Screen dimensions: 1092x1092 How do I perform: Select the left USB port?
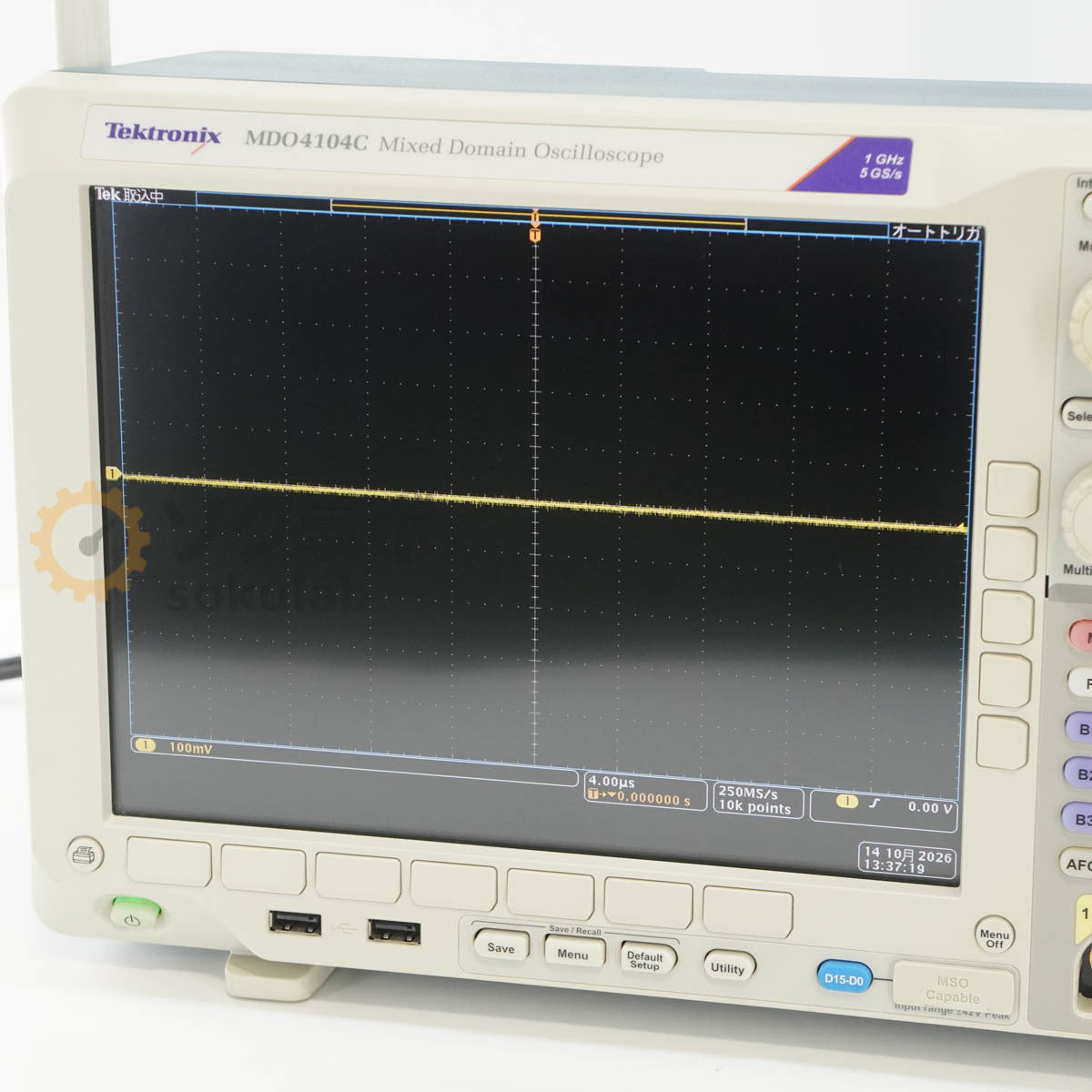click(x=295, y=923)
